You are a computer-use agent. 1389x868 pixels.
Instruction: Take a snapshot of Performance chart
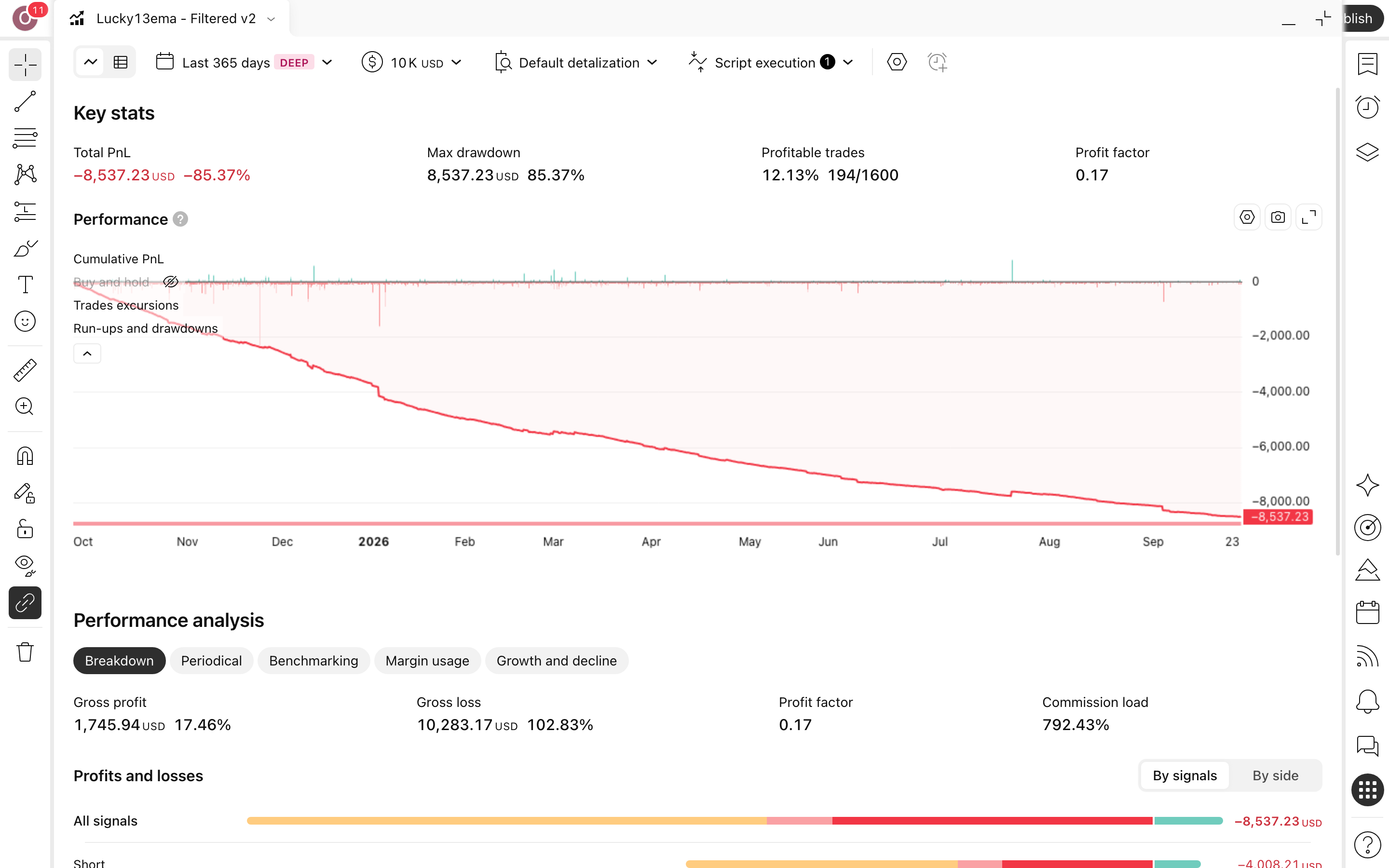(1278, 217)
